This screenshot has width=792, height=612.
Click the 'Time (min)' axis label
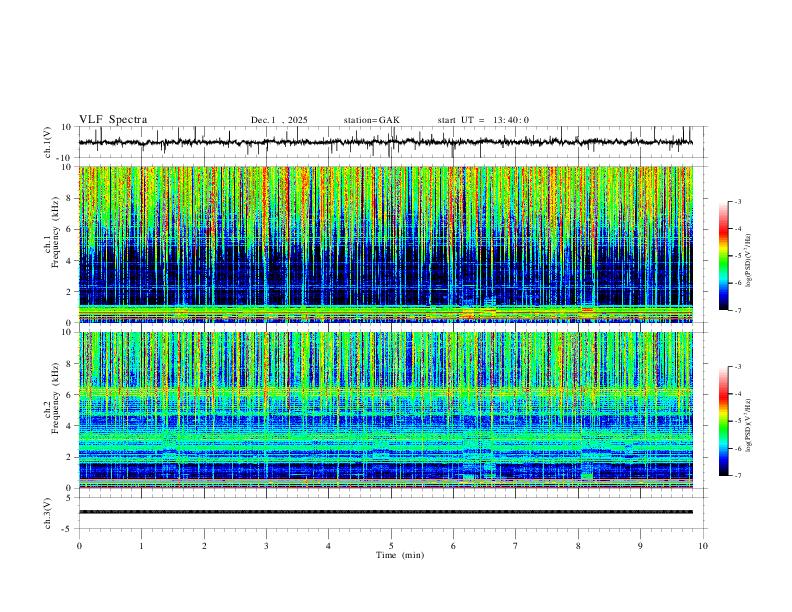click(x=400, y=555)
